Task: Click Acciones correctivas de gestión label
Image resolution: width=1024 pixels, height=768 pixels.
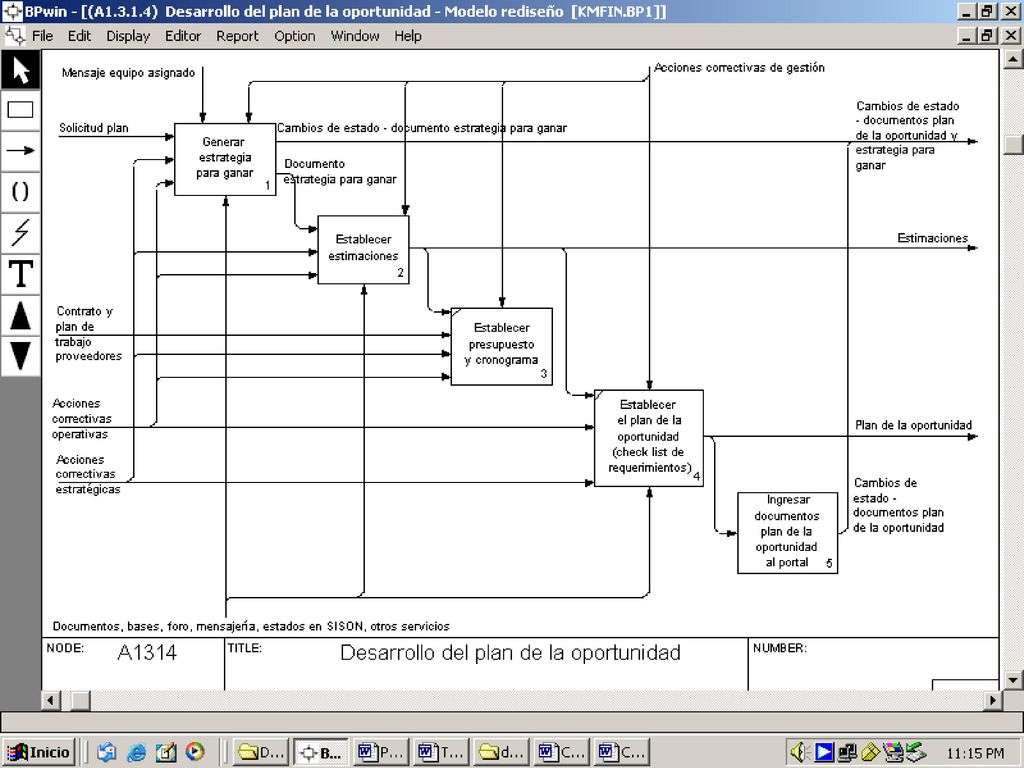Action: (739, 68)
